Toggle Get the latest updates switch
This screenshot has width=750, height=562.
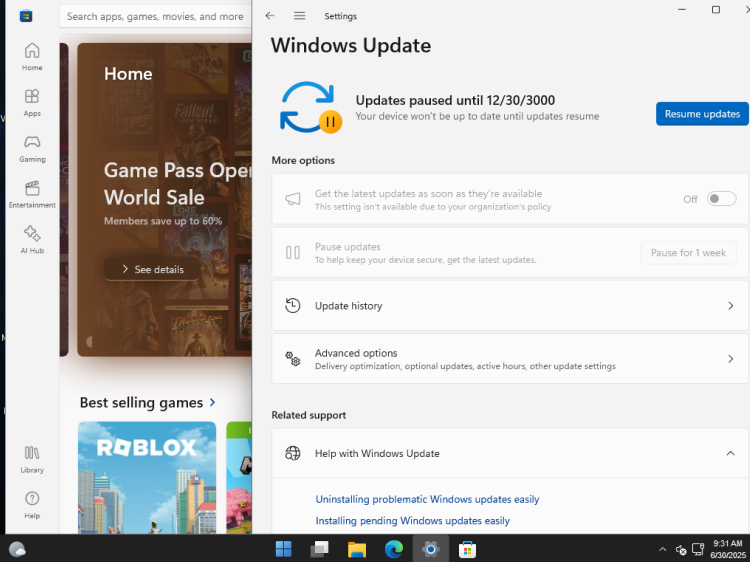tap(721, 199)
